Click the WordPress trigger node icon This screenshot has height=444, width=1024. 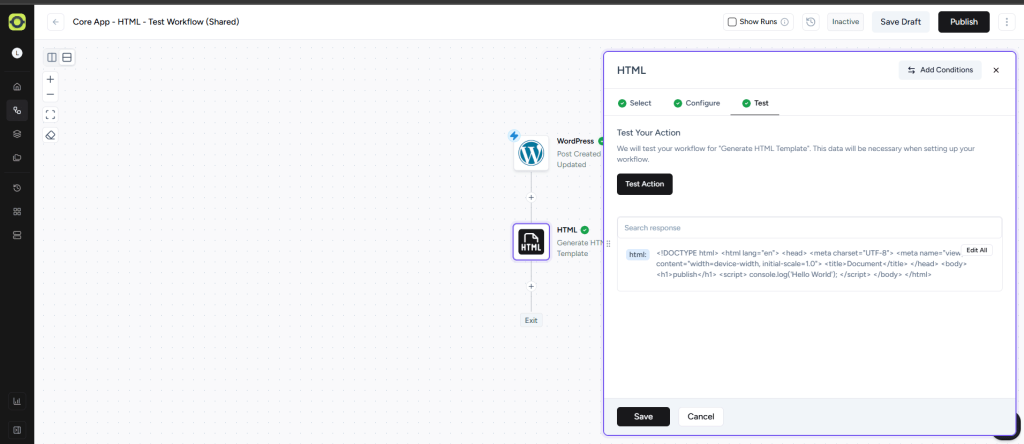pos(531,153)
